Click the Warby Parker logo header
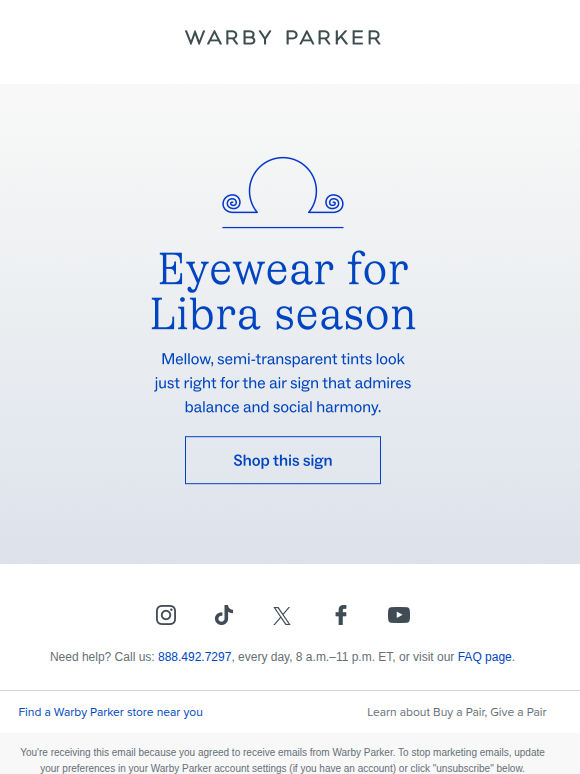This screenshot has height=774, width=580. click(283, 38)
